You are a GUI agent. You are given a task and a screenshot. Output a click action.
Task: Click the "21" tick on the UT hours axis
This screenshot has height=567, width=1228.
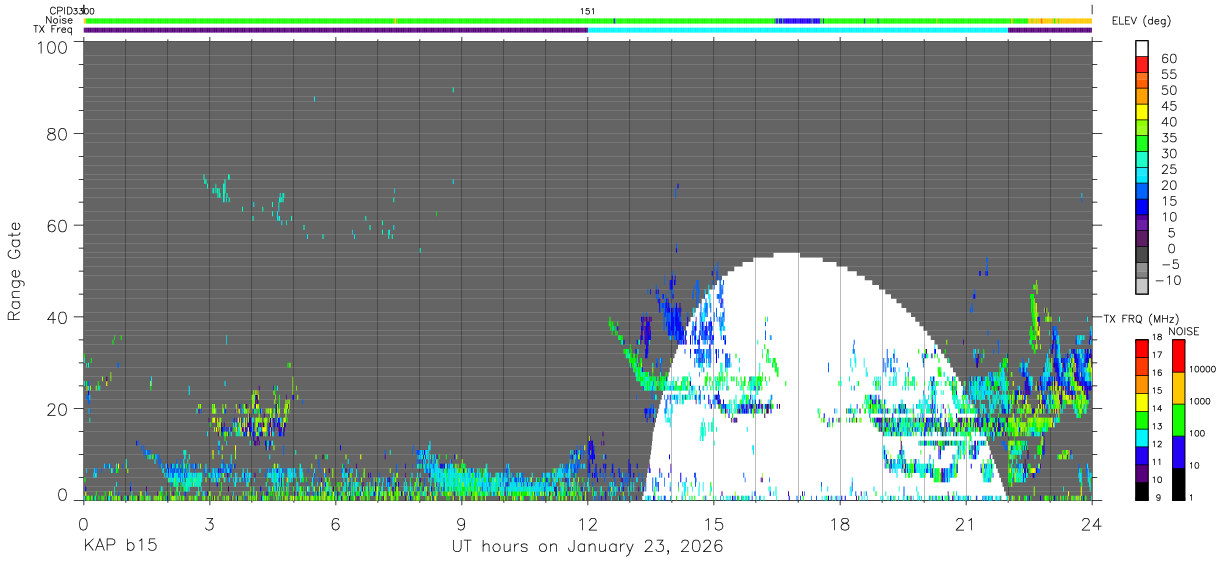(x=966, y=523)
